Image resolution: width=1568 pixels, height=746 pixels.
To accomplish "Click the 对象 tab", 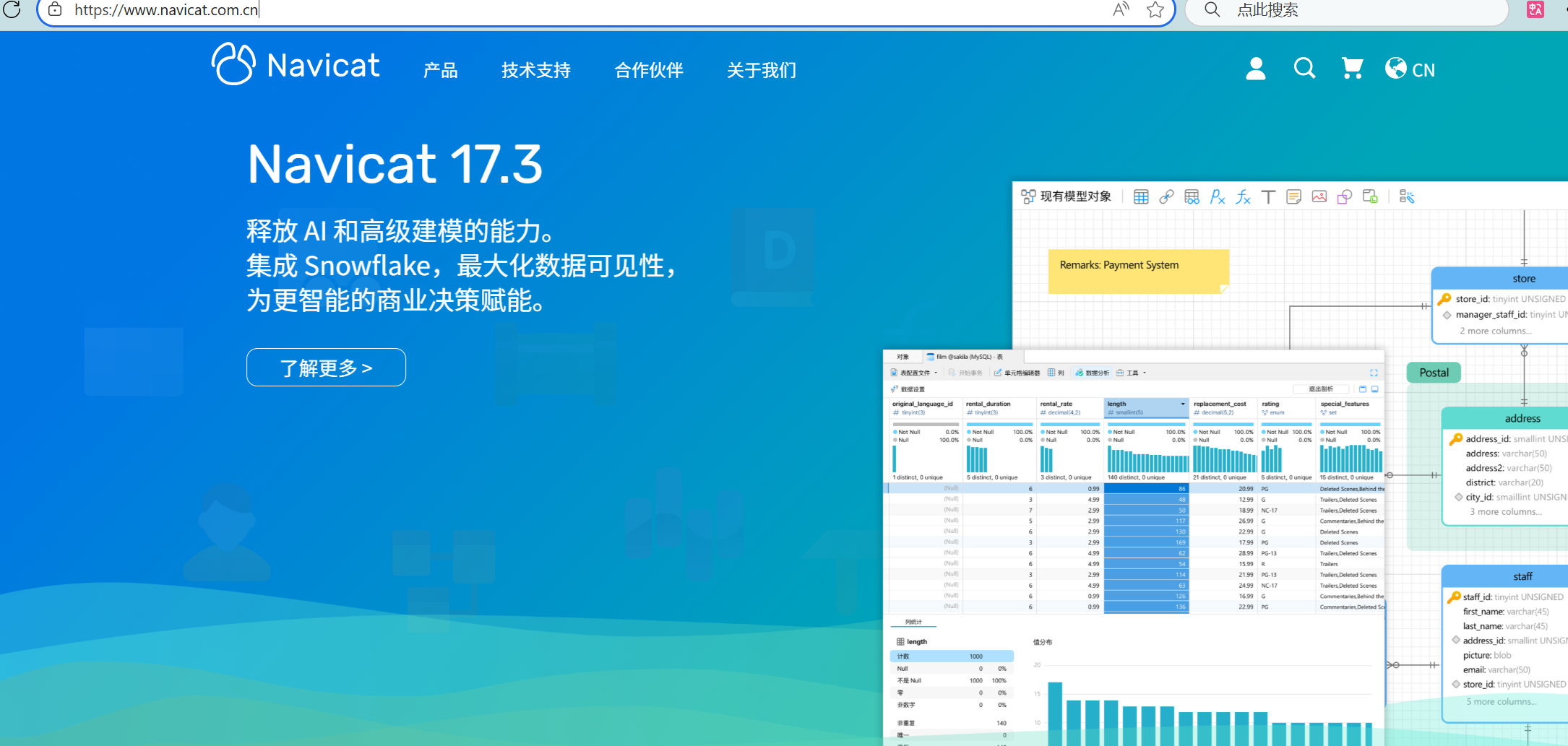I will (x=903, y=357).
